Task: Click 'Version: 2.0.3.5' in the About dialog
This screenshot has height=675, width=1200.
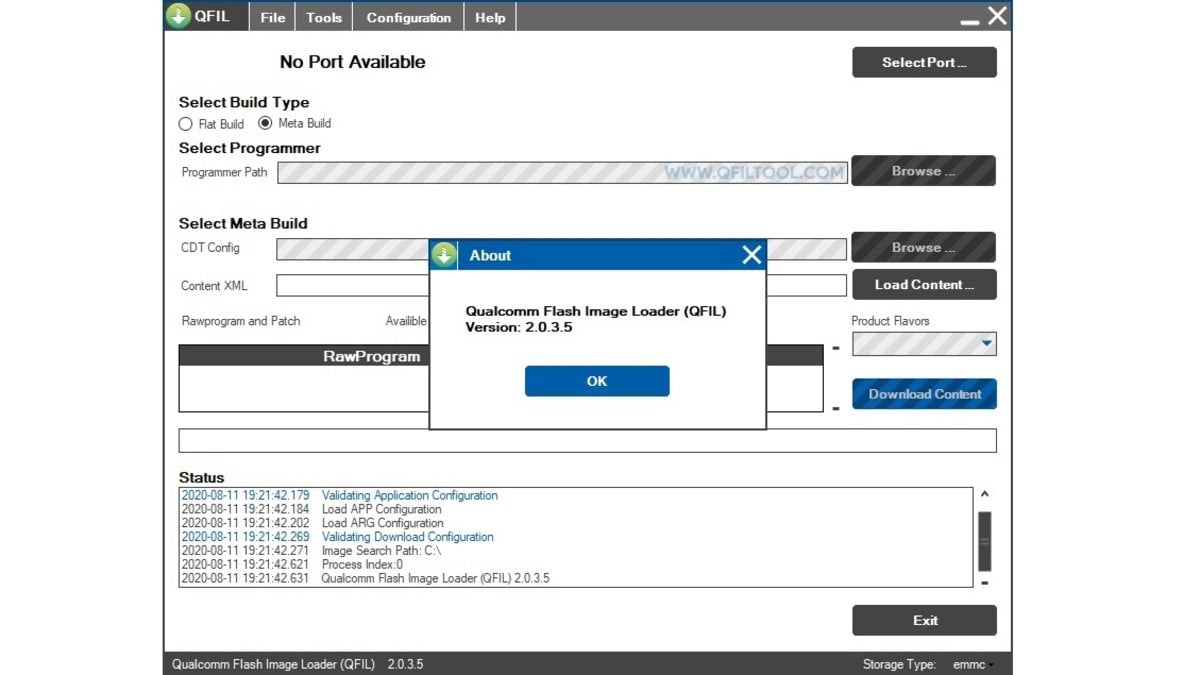Action: (519, 327)
